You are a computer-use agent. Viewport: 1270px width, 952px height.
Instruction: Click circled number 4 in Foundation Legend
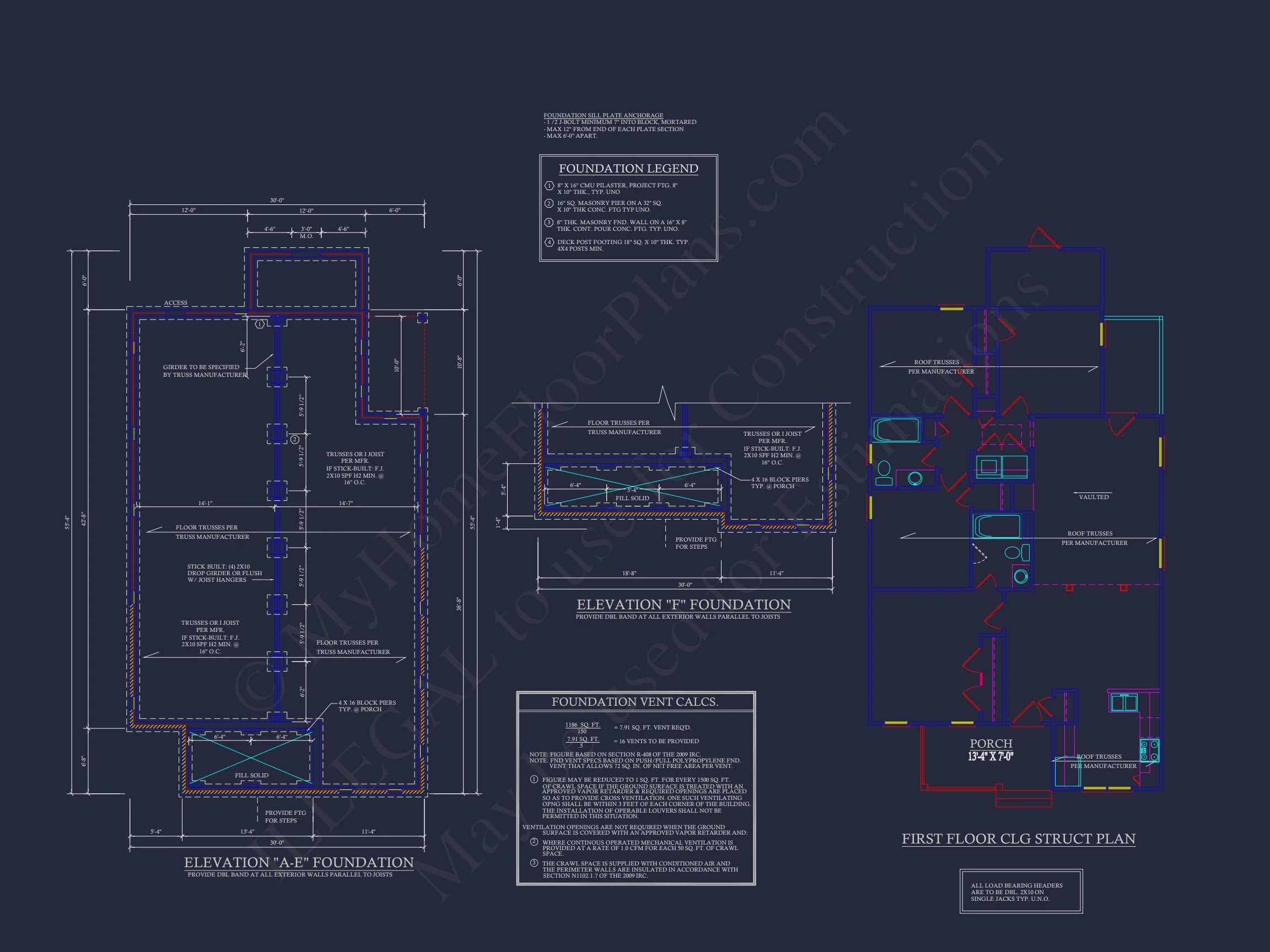click(549, 242)
